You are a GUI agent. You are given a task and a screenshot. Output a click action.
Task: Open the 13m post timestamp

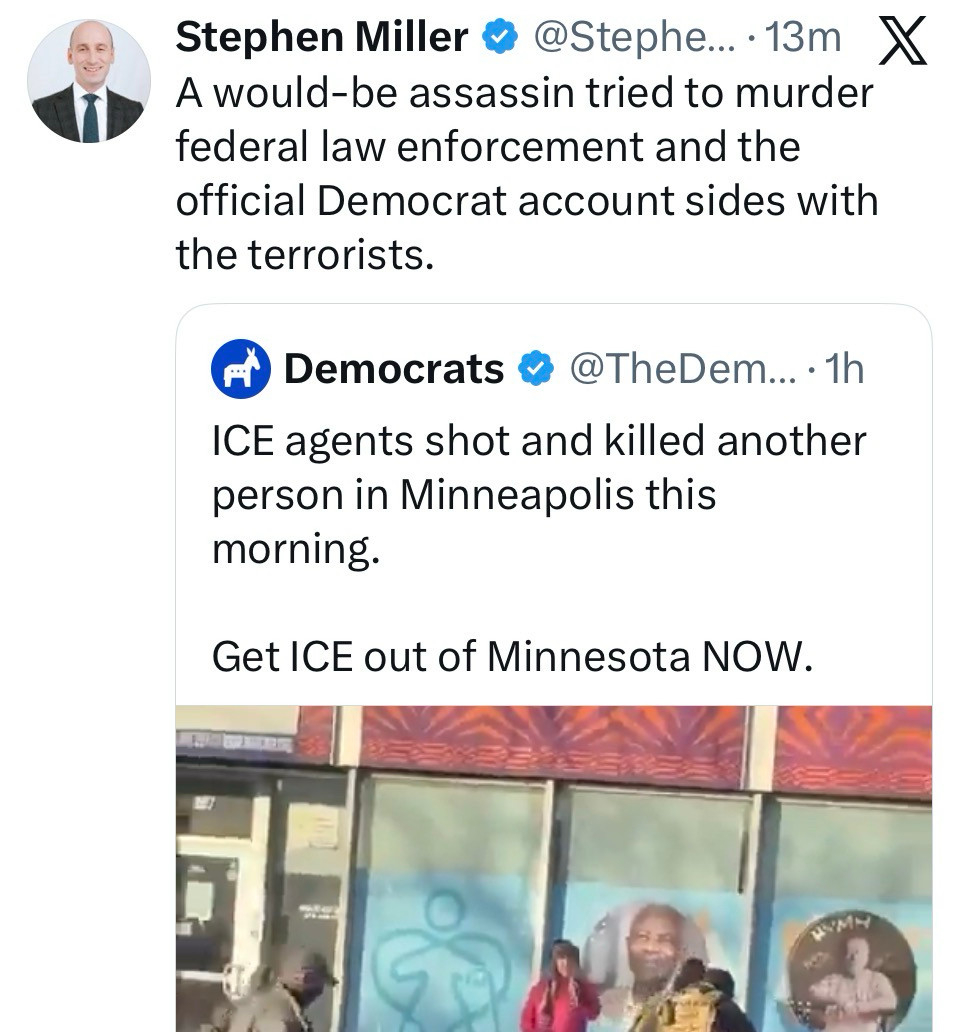[806, 38]
